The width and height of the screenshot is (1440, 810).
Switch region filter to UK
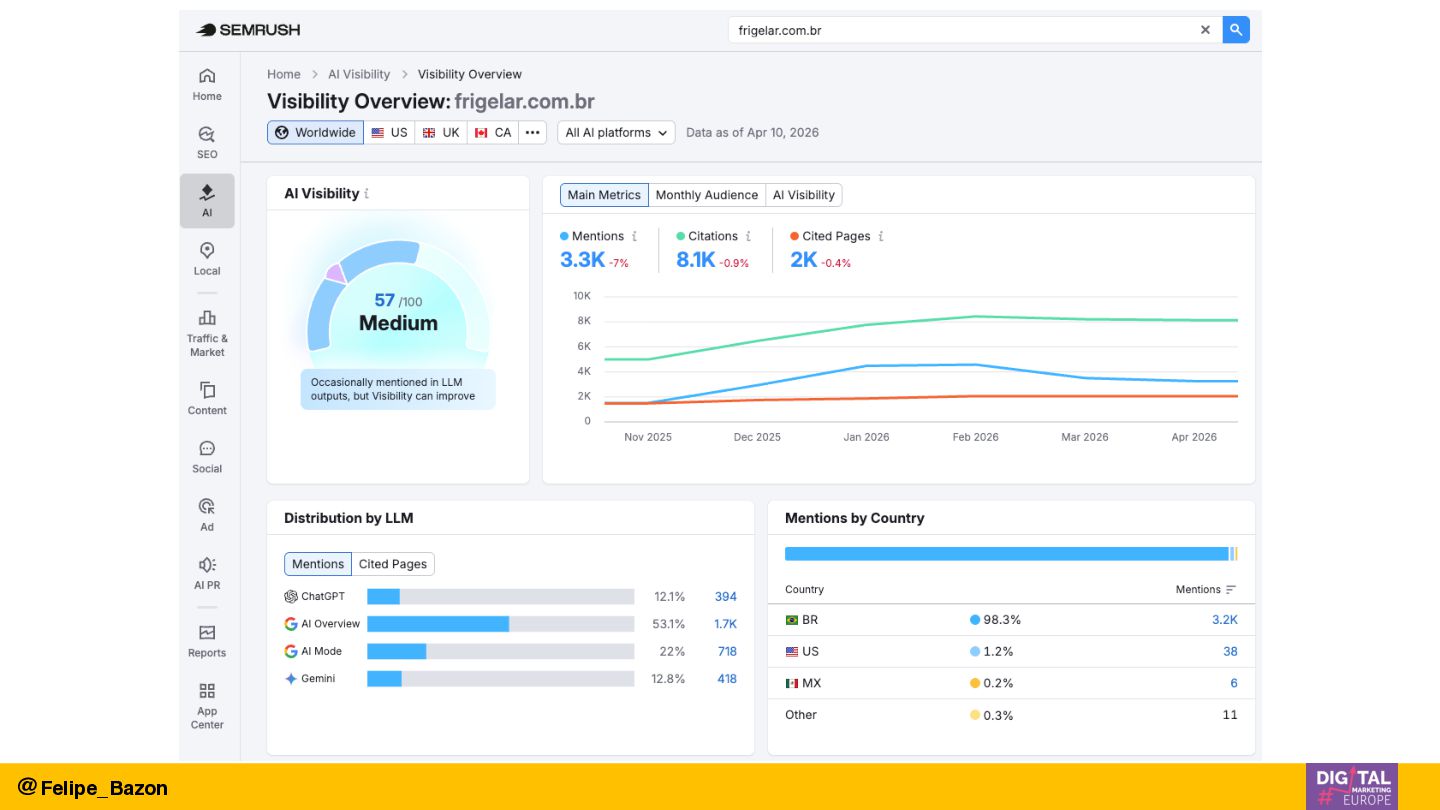pyautogui.click(x=441, y=132)
